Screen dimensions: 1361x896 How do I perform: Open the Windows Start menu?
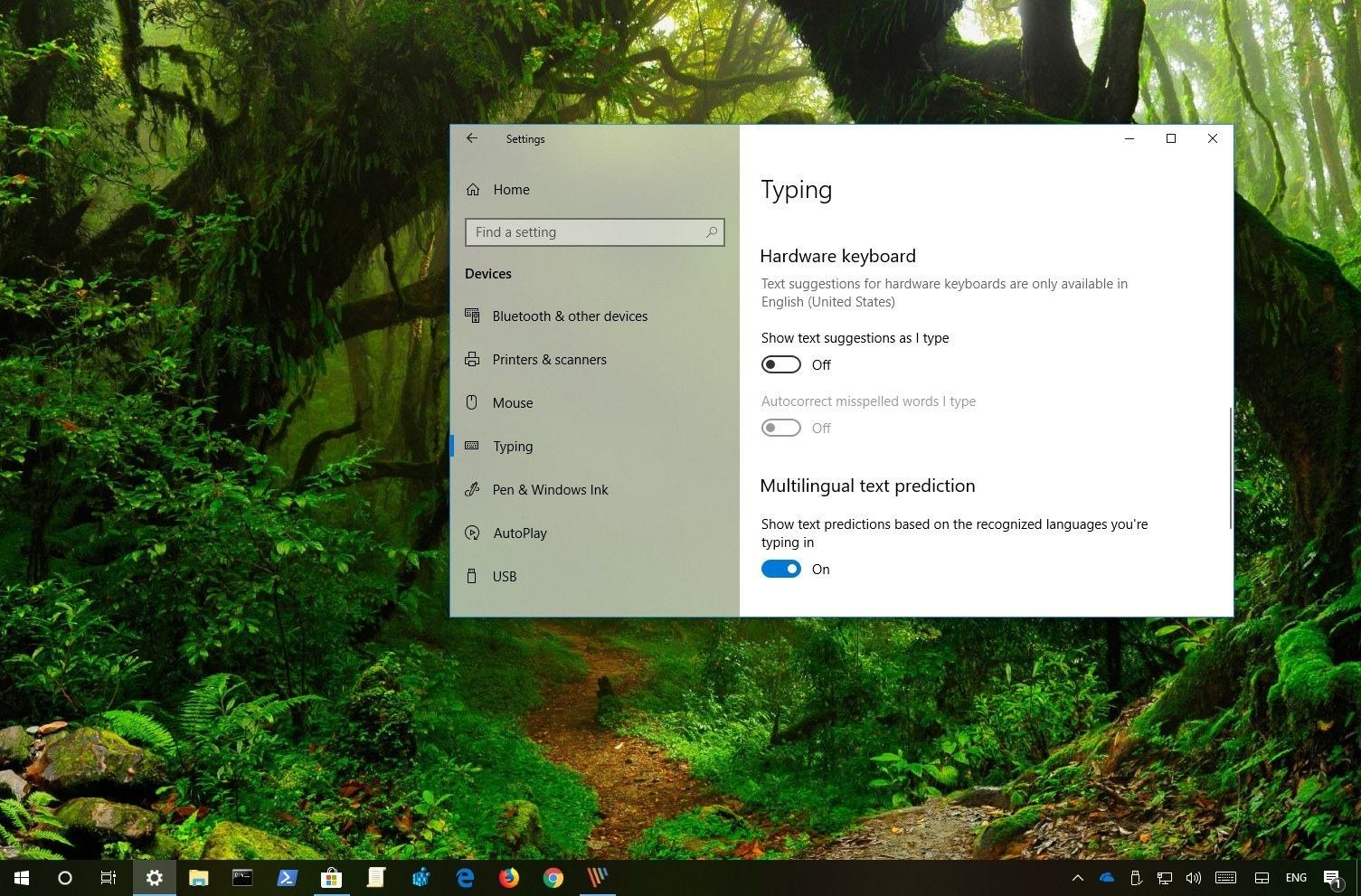(x=22, y=877)
